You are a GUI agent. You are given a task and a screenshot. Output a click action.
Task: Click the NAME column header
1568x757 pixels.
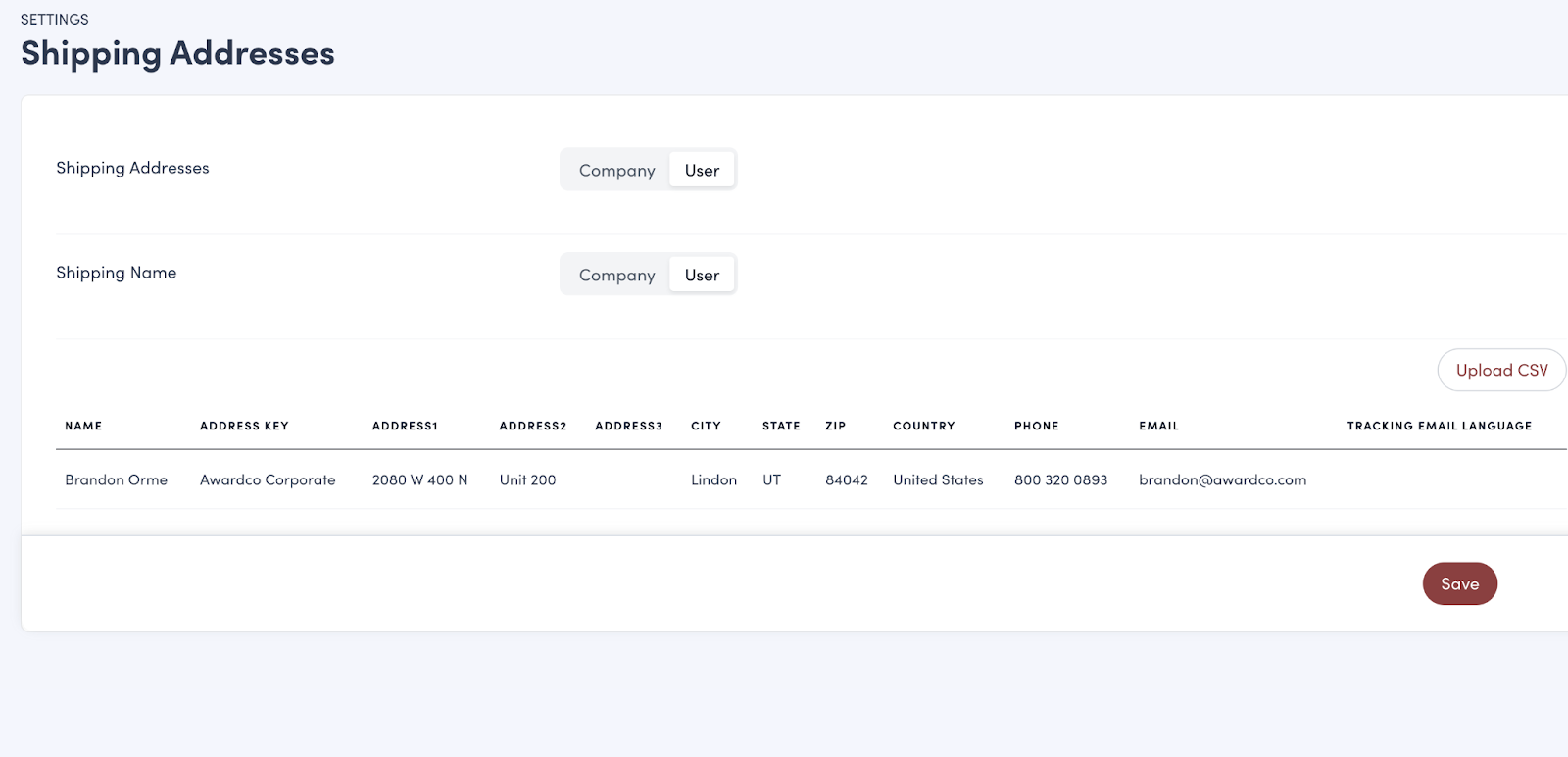pos(83,426)
